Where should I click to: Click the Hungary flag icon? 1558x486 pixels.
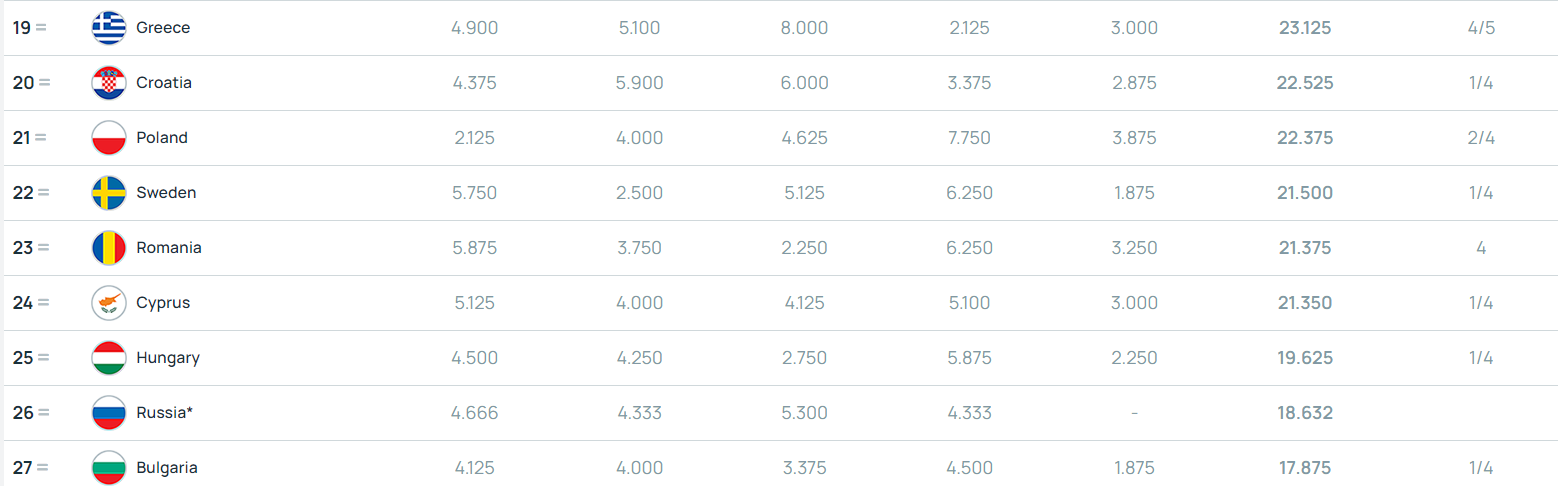coord(108,358)
